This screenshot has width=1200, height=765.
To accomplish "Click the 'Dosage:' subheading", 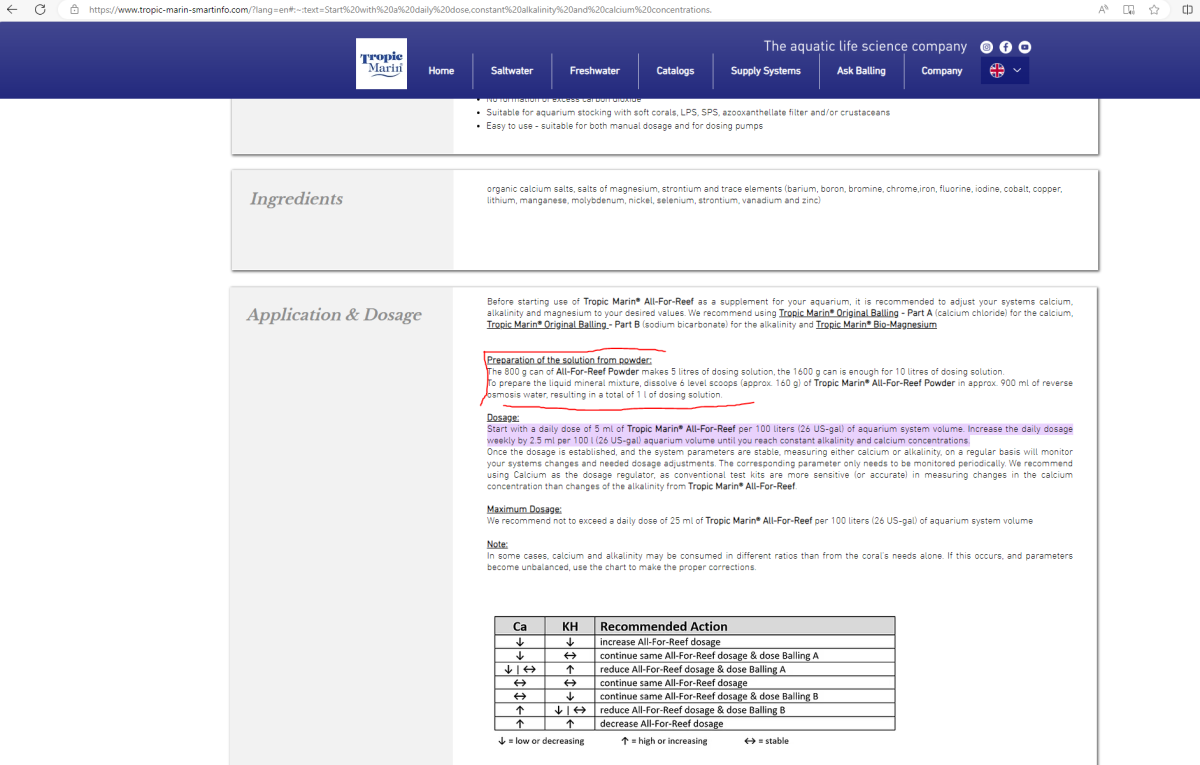I will pos(503,417).
